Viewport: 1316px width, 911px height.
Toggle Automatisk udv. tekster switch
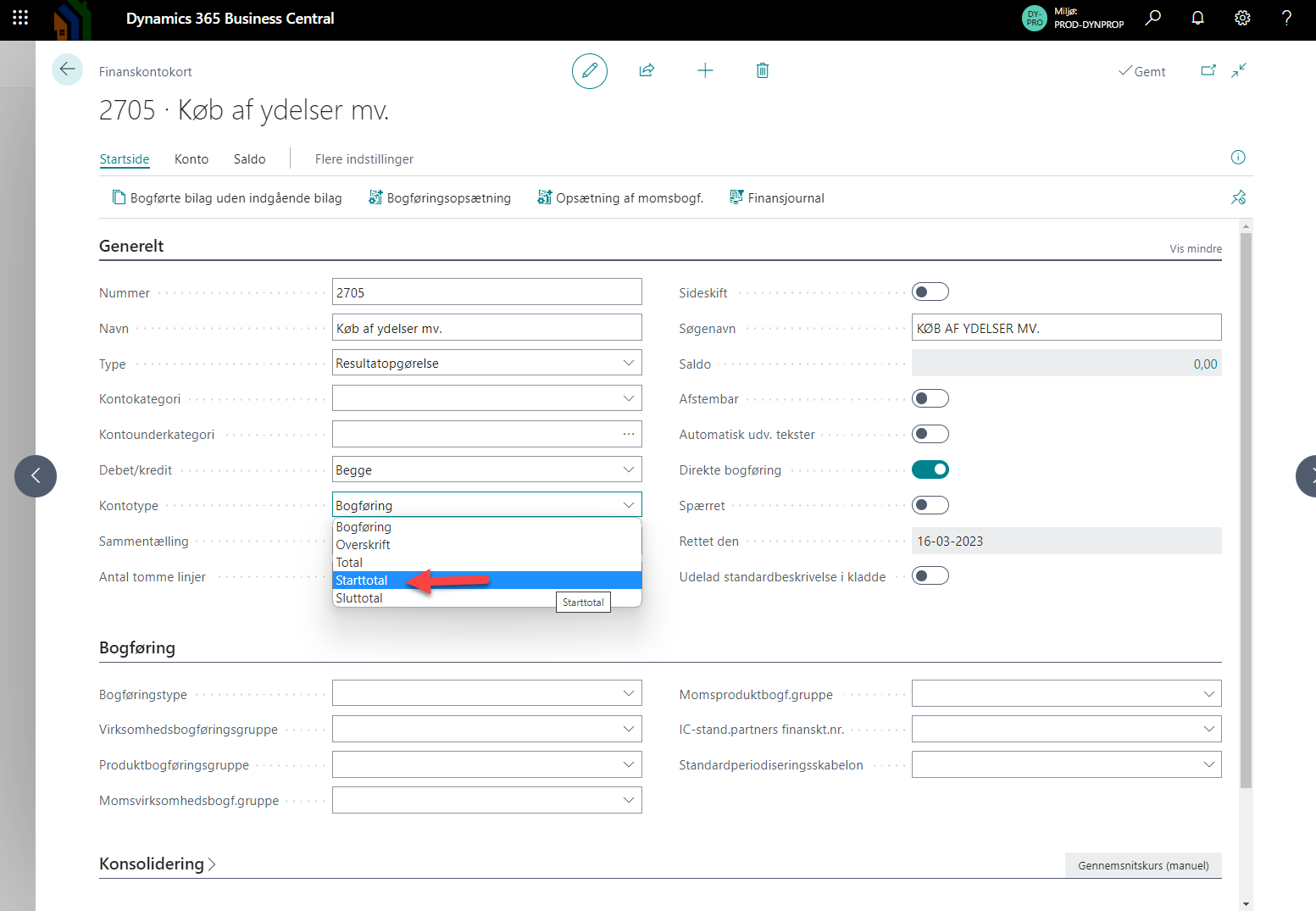point(930,434)
